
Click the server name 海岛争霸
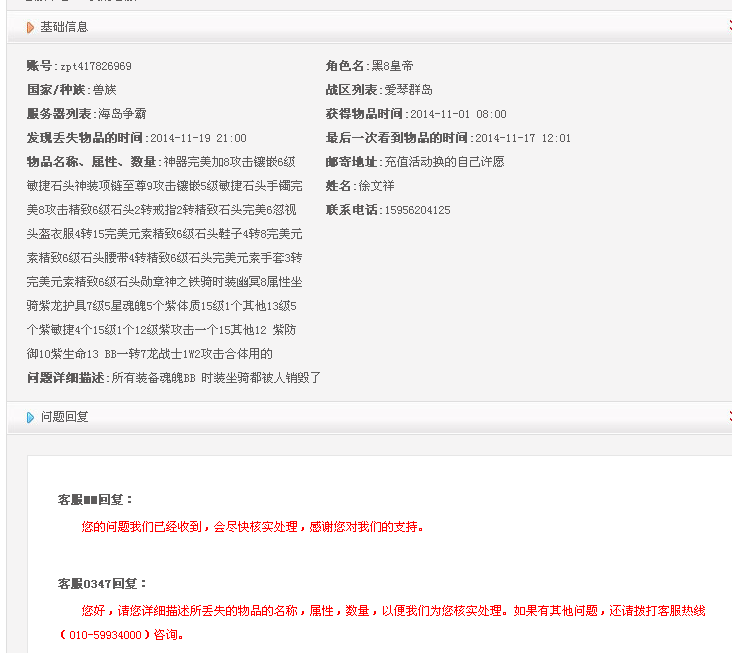122,114
